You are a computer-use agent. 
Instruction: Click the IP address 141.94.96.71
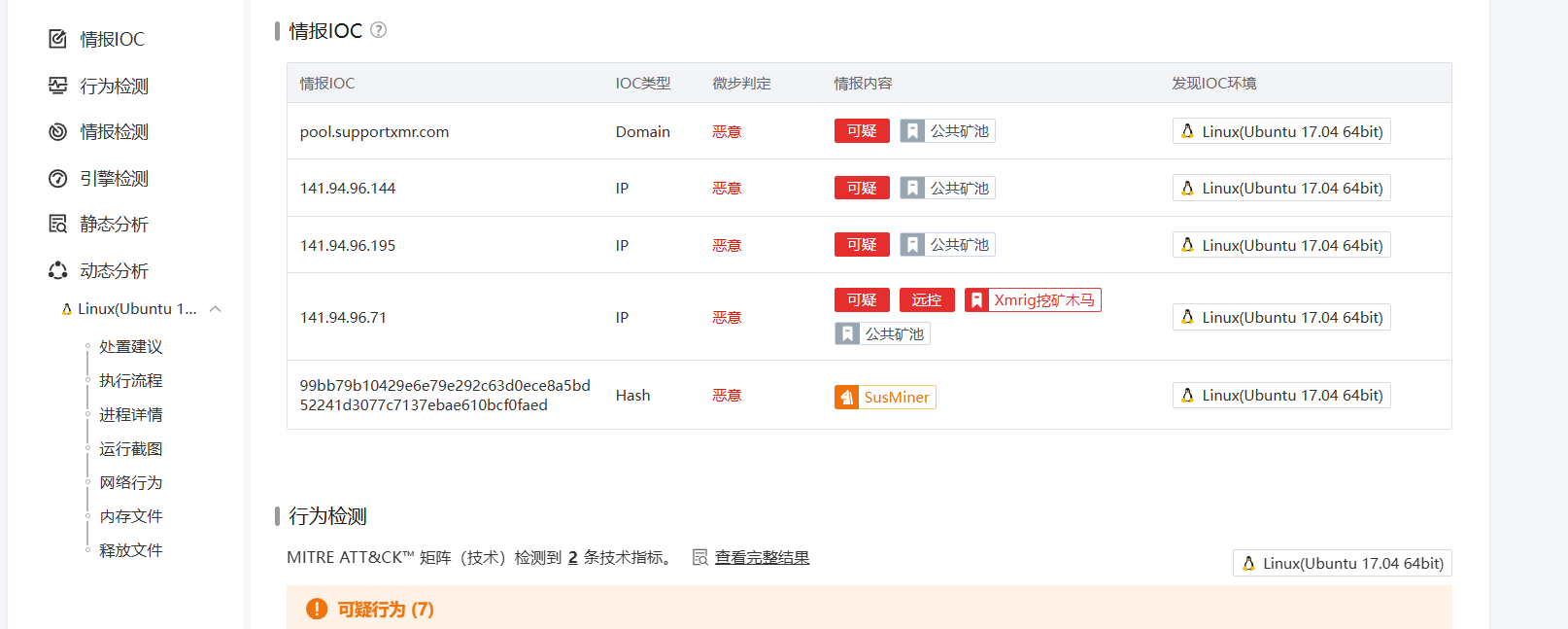coord(343,317)
